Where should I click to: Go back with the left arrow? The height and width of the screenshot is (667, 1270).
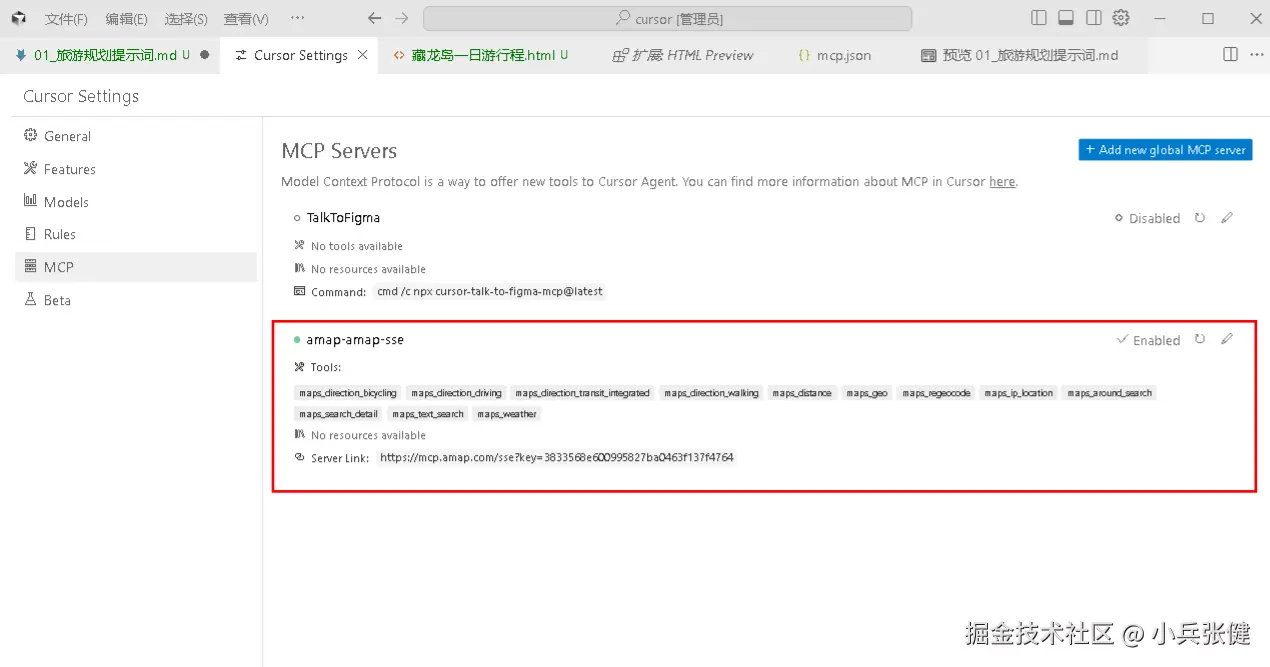click(375, 18)
